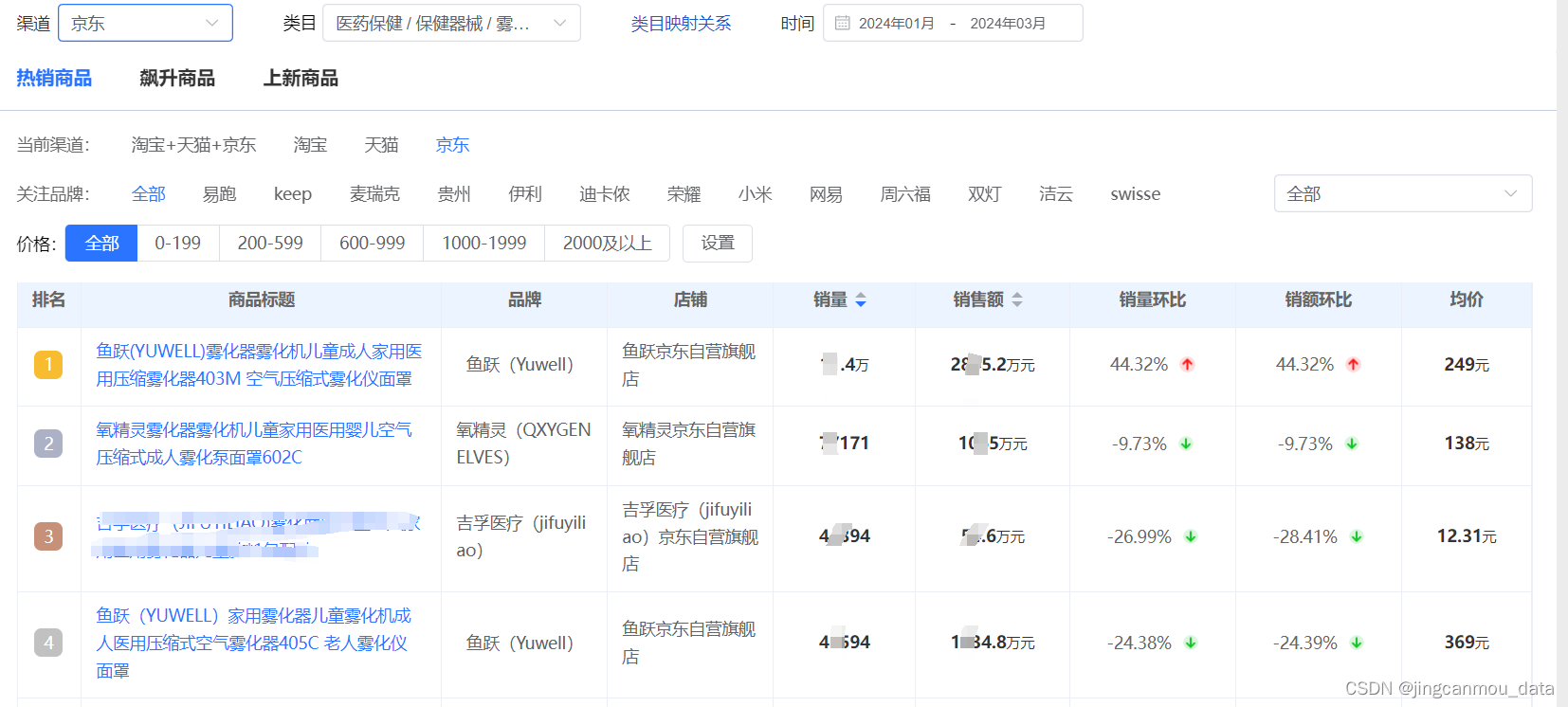Filter by brand keep

point(293,193)
